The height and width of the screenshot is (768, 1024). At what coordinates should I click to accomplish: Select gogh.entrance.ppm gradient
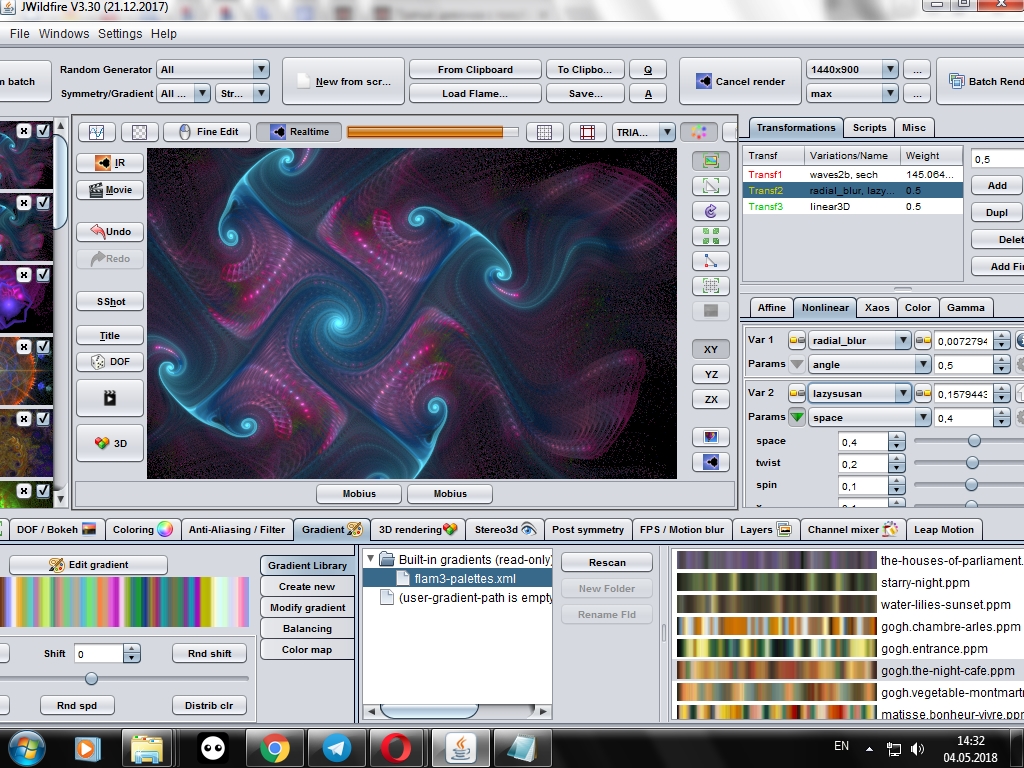[846, 648]
